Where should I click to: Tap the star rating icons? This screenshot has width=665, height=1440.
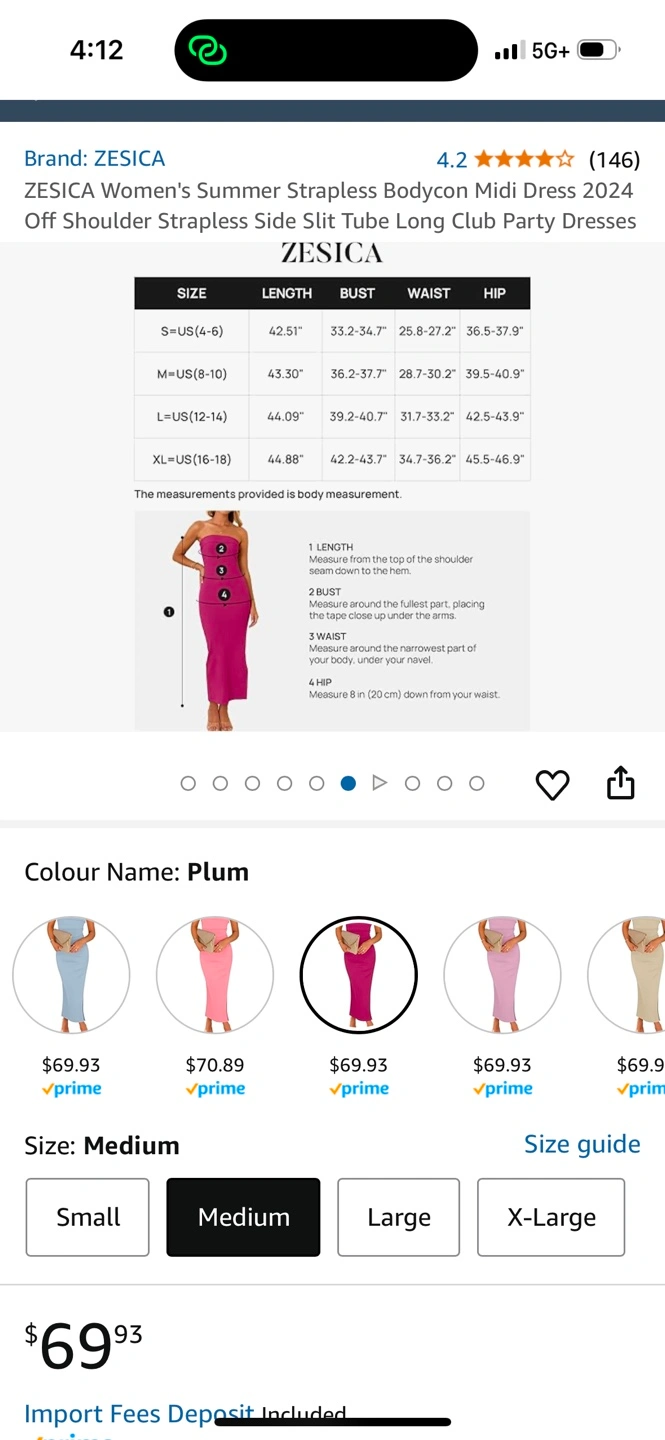point(524,159)
